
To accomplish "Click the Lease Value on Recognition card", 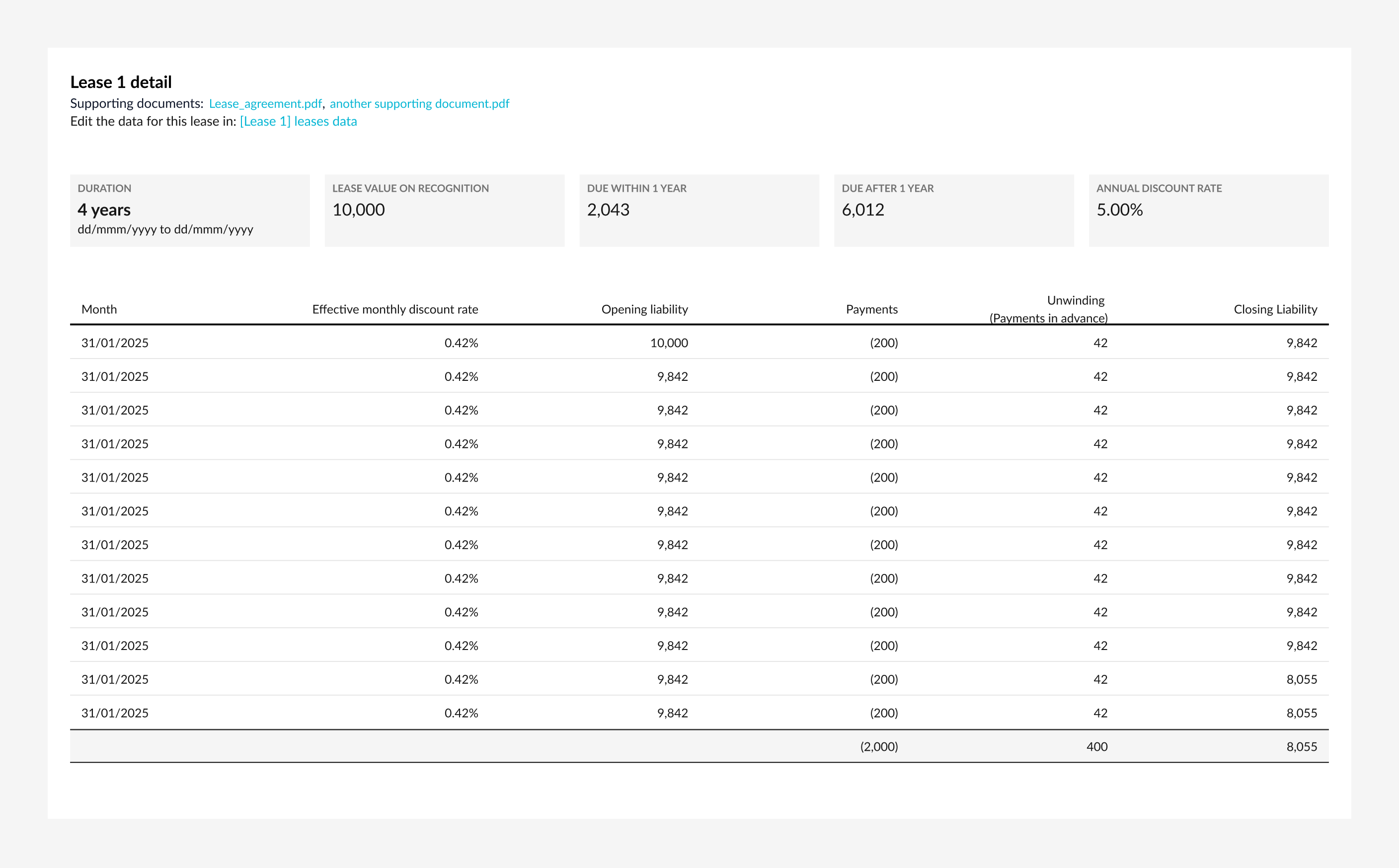I will (x=444, y=210).
